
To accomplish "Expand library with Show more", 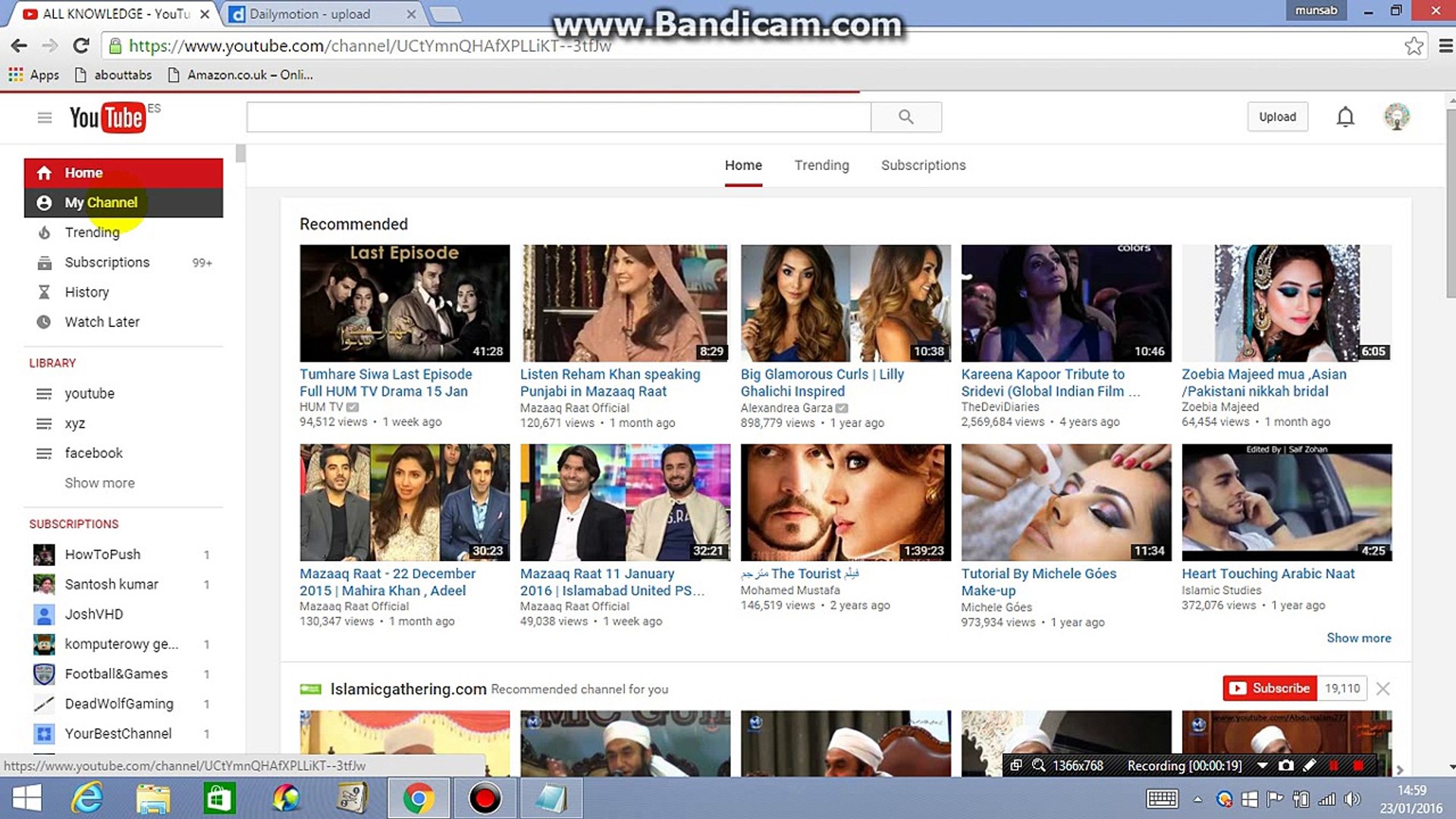I will click(99, 483).
